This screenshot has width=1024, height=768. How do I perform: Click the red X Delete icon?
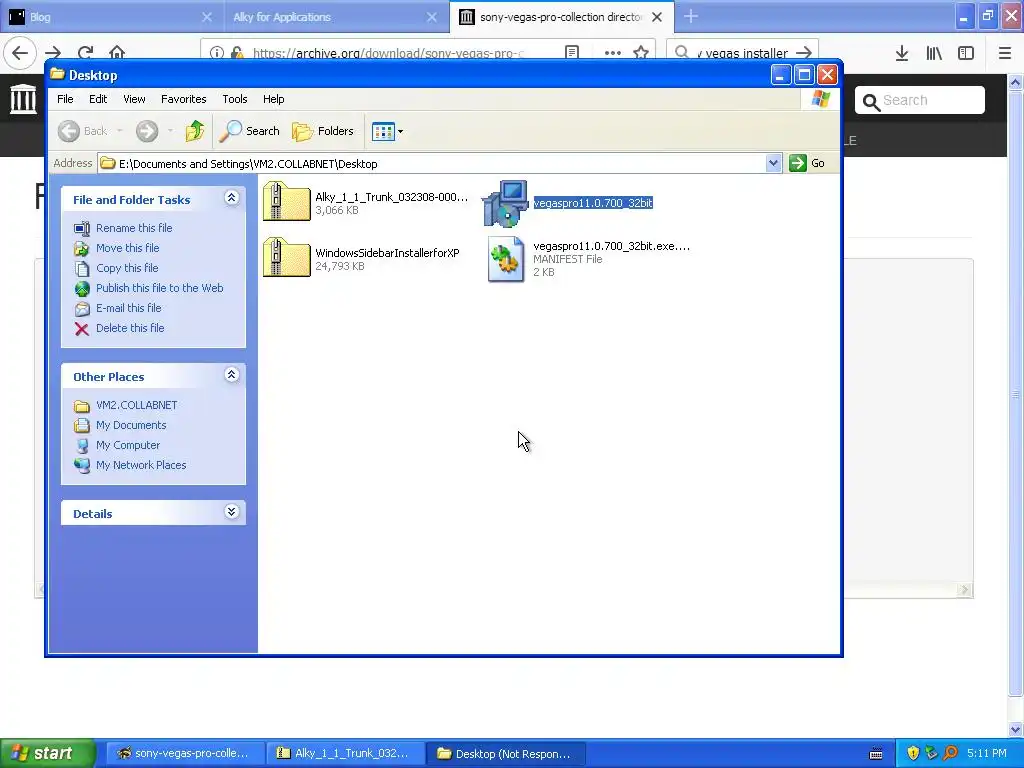[x=82, y=328]
